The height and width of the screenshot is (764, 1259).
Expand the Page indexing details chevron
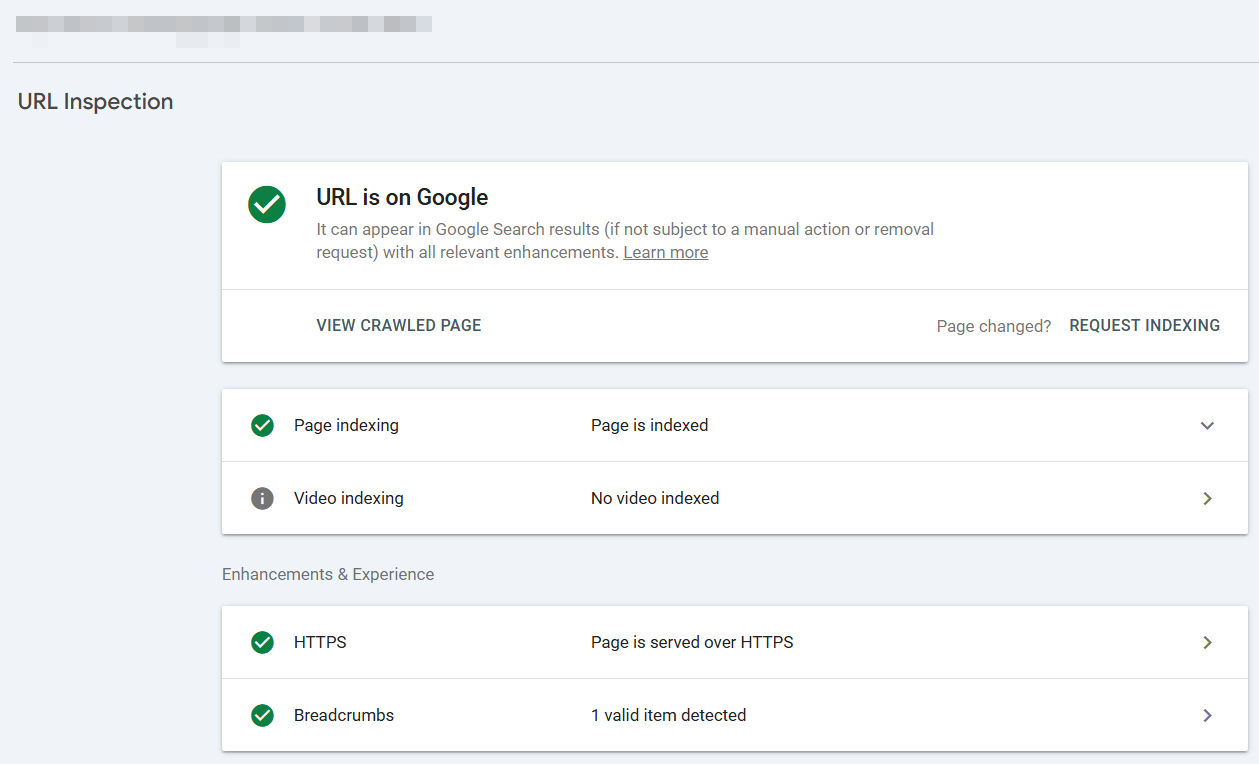click(x=1207, y=426)
